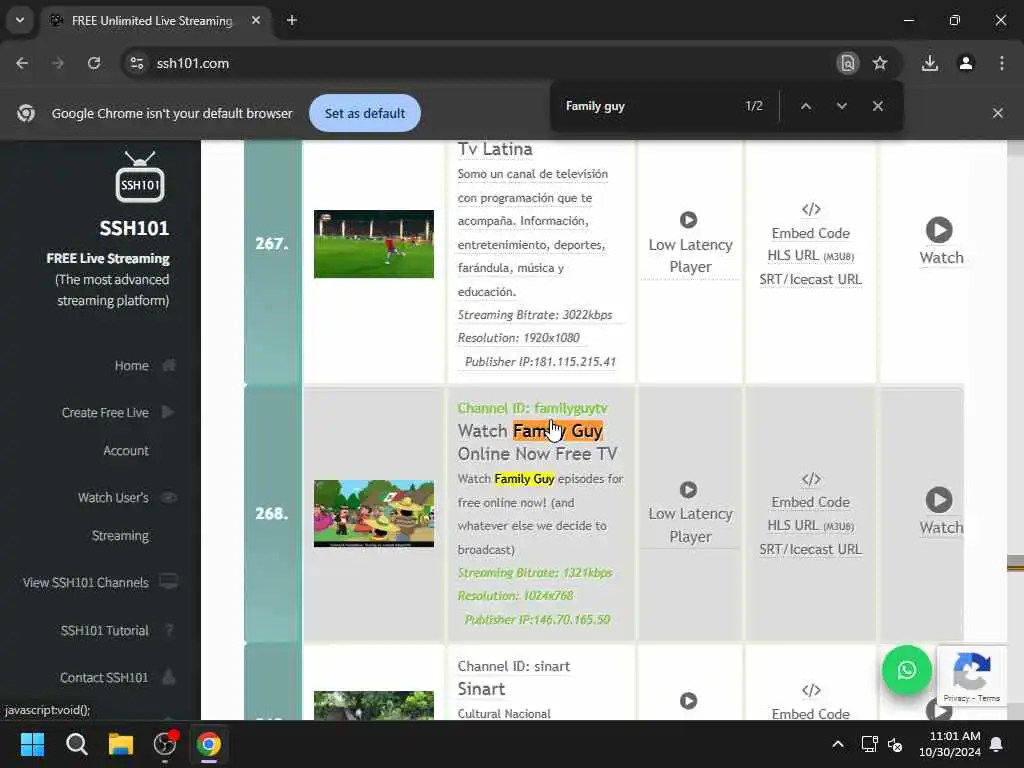1024x768 pixels.
Task: Click Chrome icon in taskbar
Action: (209, 744)
